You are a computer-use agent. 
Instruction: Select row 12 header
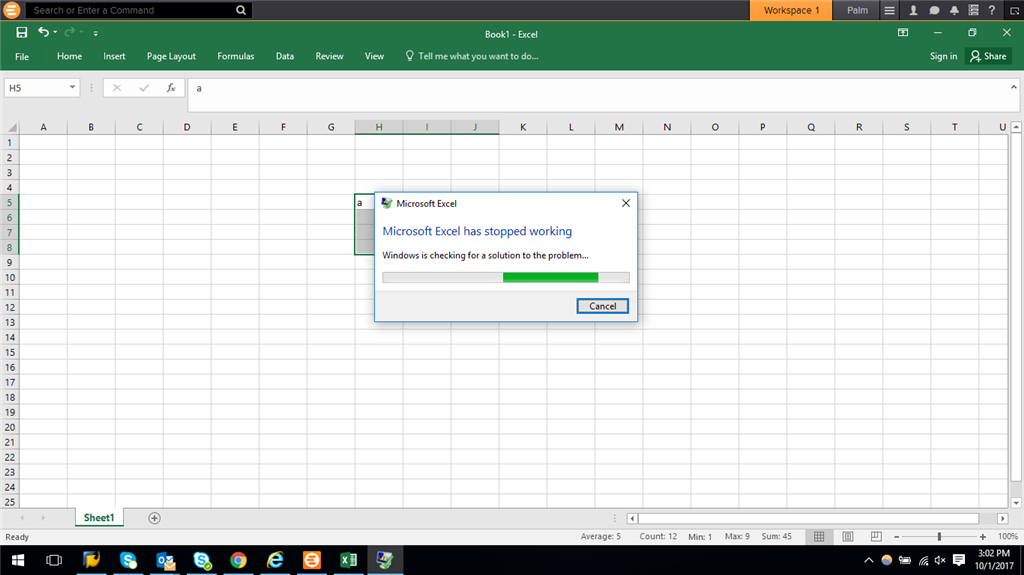coord(10,307)
